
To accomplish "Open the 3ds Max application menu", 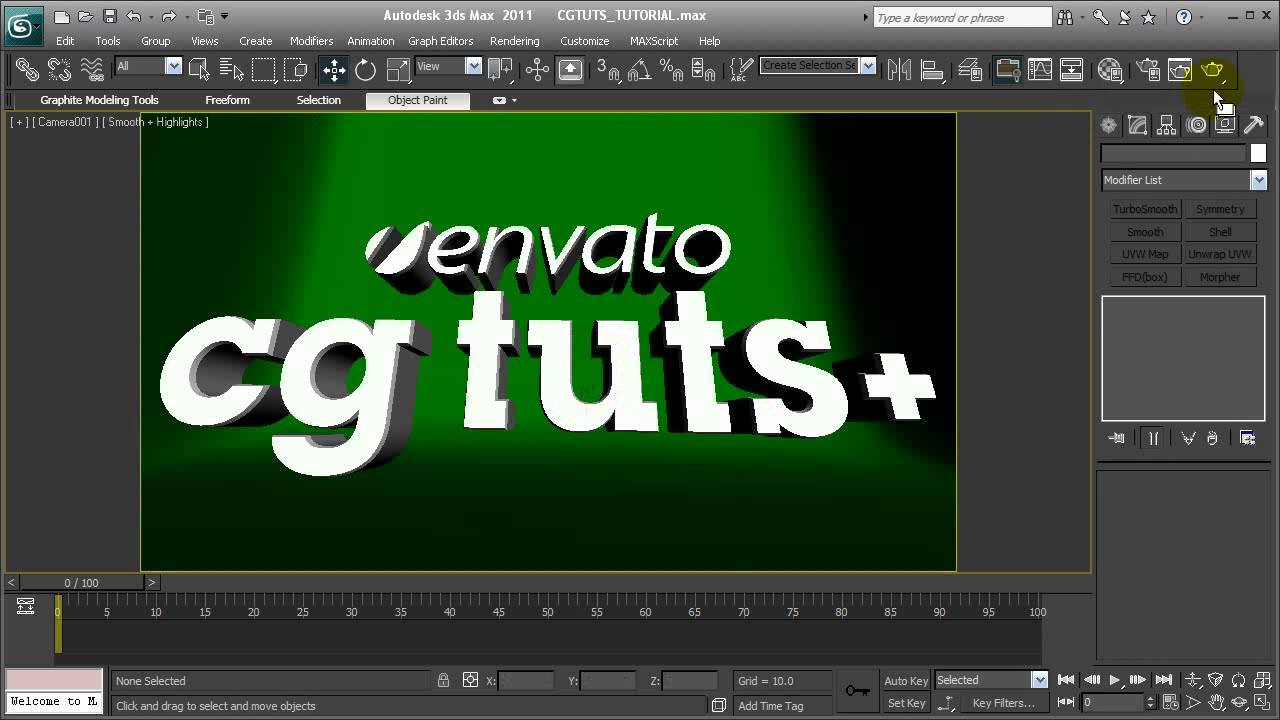I will point(23,25).
